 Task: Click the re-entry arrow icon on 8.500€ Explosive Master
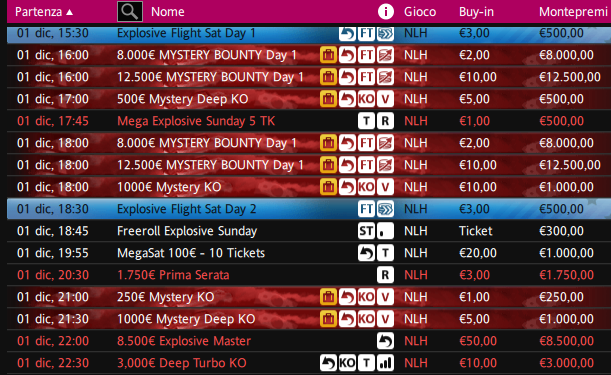point(385,341)
